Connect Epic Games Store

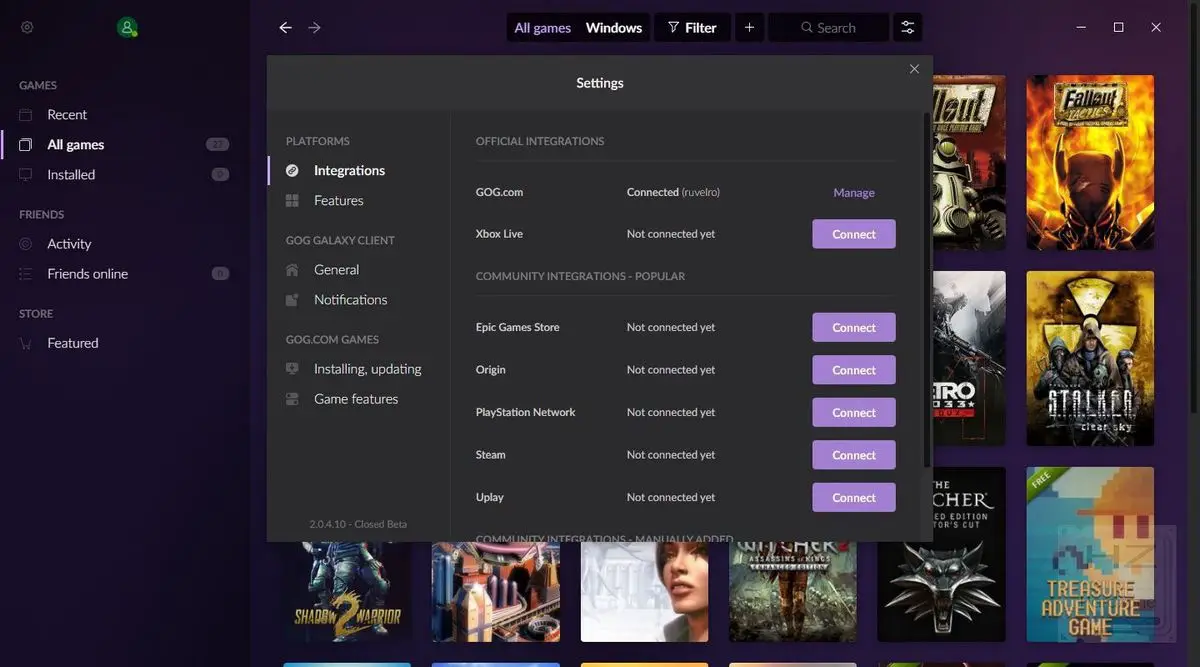[854, 327]
